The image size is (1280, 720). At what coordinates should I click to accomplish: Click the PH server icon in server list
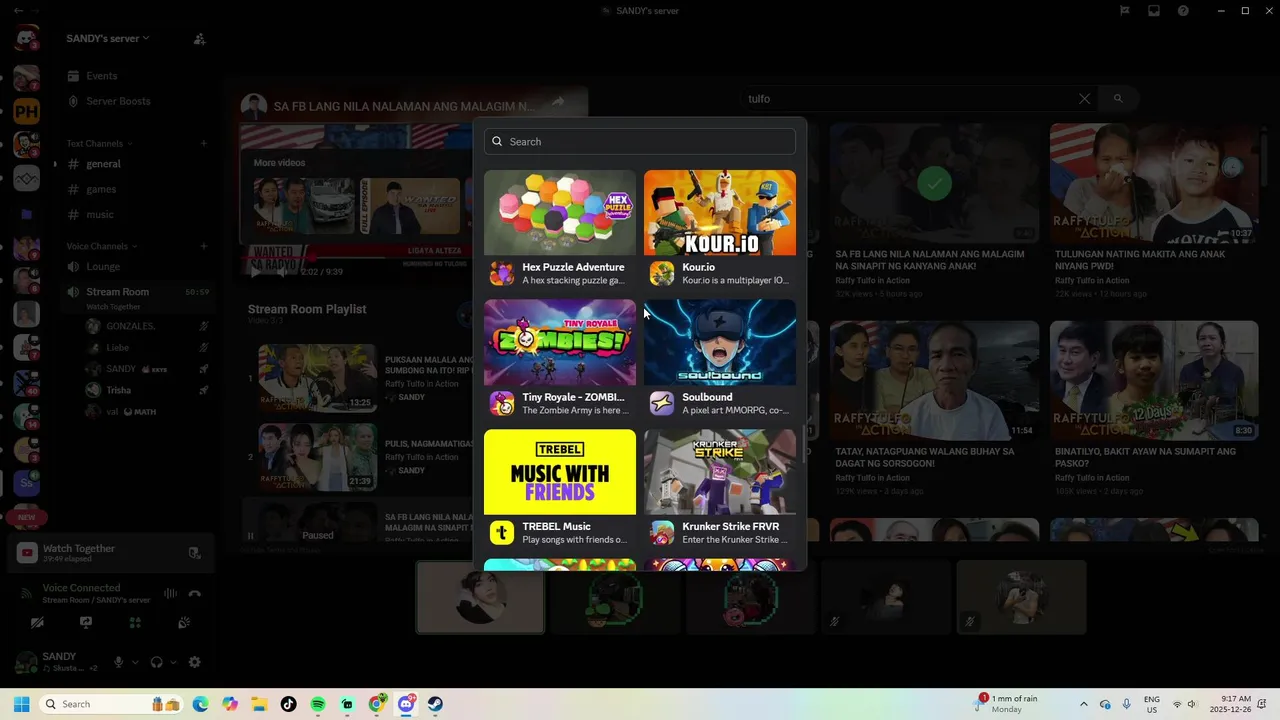pyautogui.click(x=26, y=111)
